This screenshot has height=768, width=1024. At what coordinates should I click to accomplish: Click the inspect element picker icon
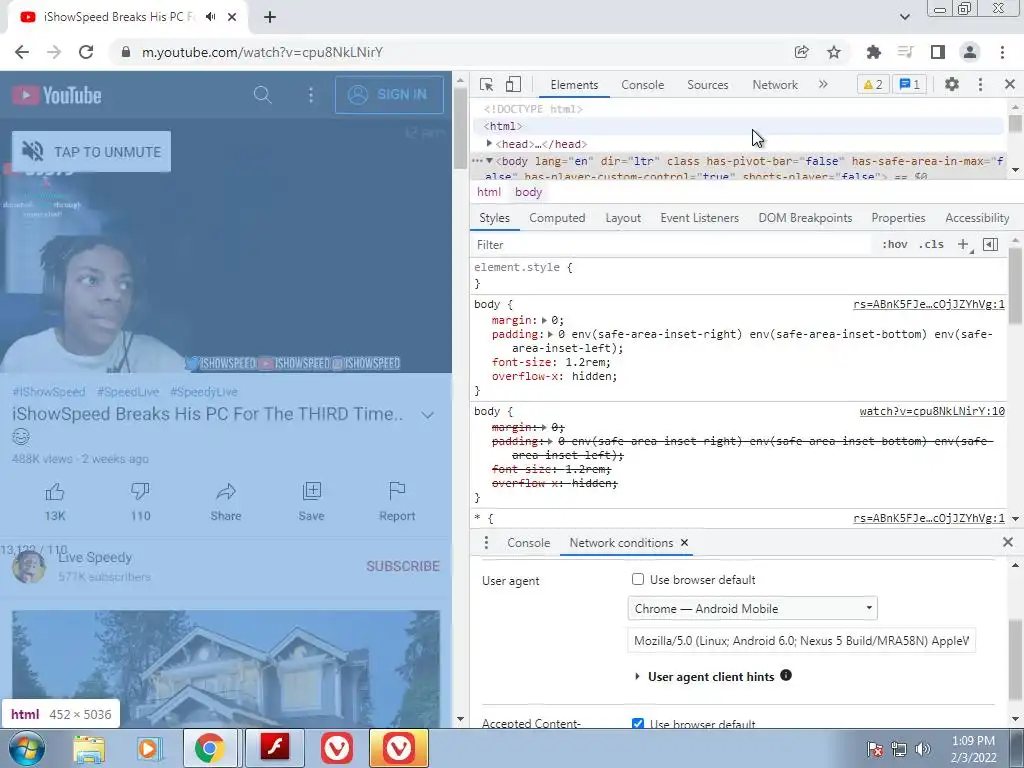coord(486,84)
